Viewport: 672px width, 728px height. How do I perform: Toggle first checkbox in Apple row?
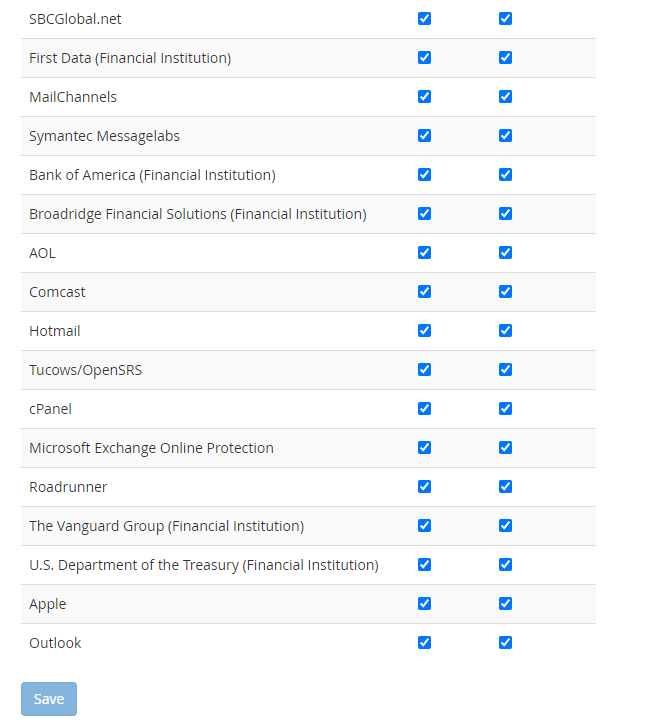click(x=424, y=604)
